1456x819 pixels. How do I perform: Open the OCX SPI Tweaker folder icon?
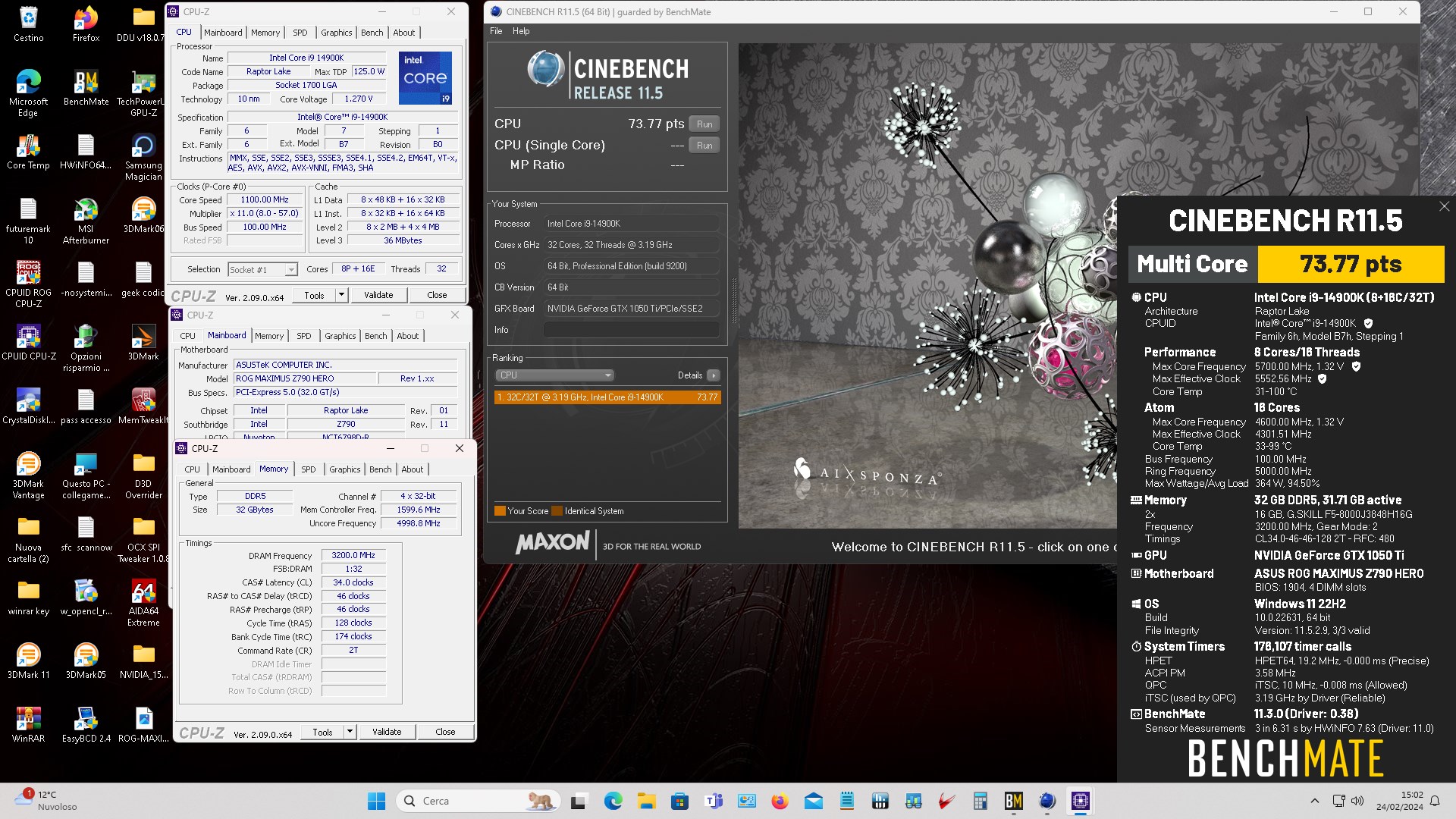pyautogui.click(x=143, y=538)
